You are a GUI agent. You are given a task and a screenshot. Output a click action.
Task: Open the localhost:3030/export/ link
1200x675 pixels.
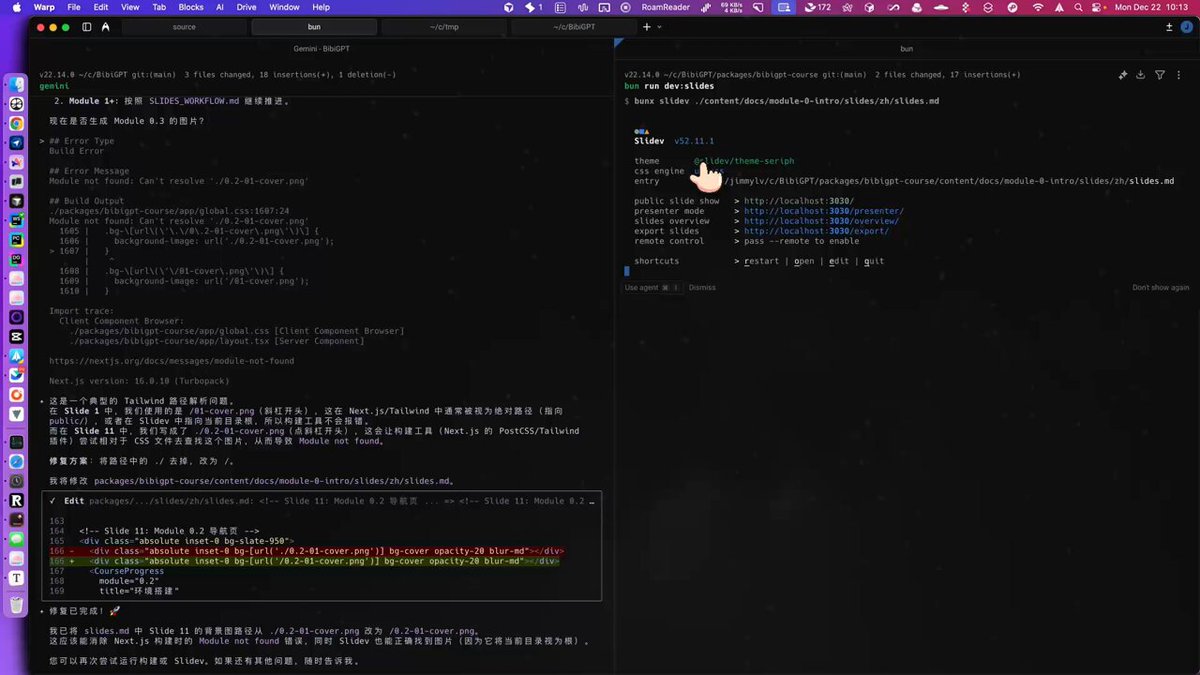[816, 231]
